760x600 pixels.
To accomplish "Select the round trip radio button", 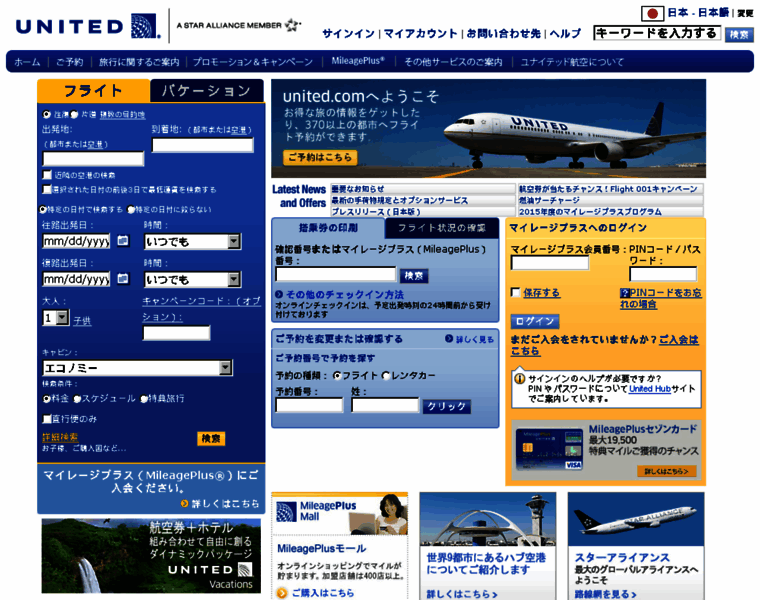I will coord(47,114).
